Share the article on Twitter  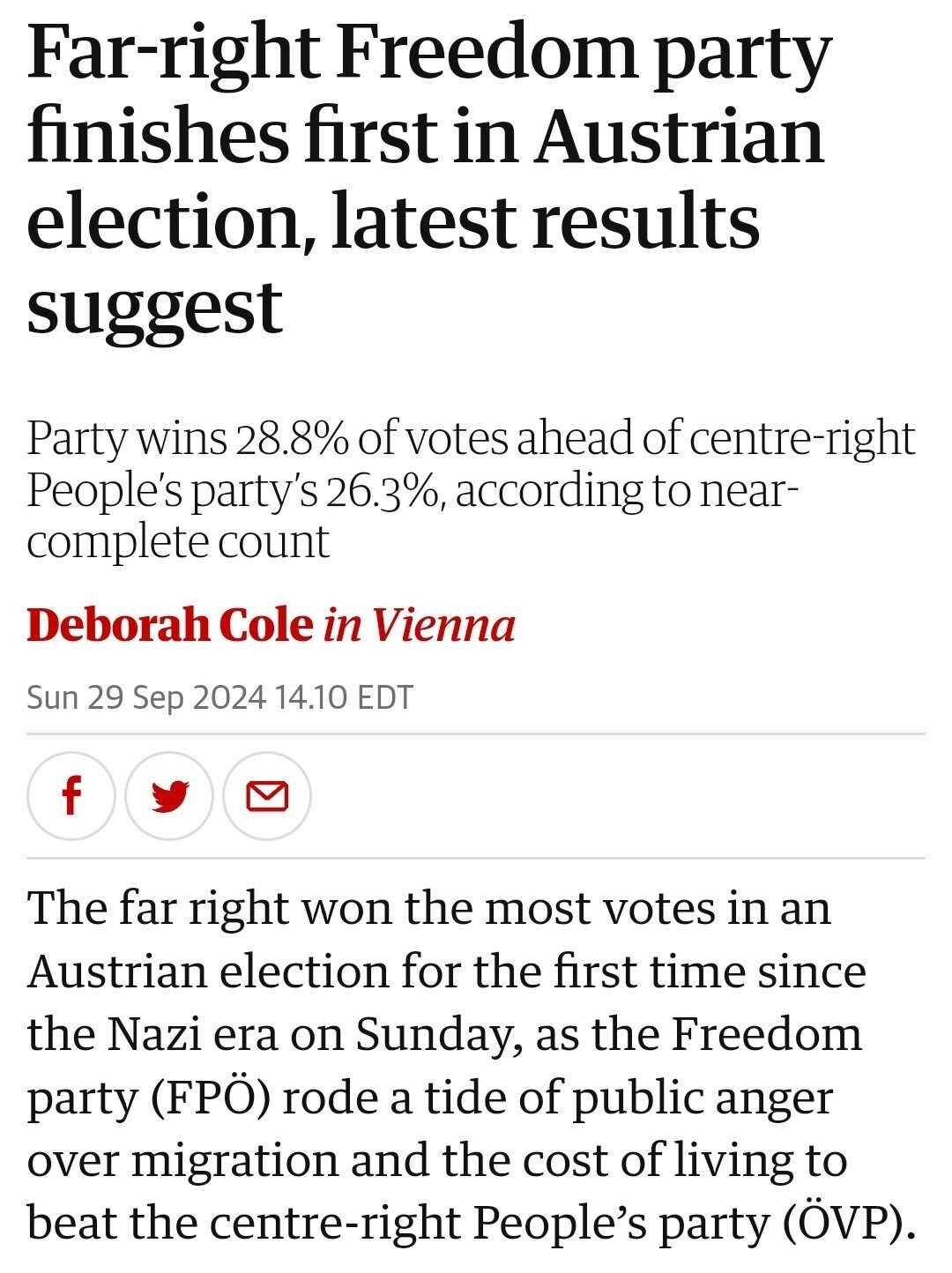pos(169,796)
